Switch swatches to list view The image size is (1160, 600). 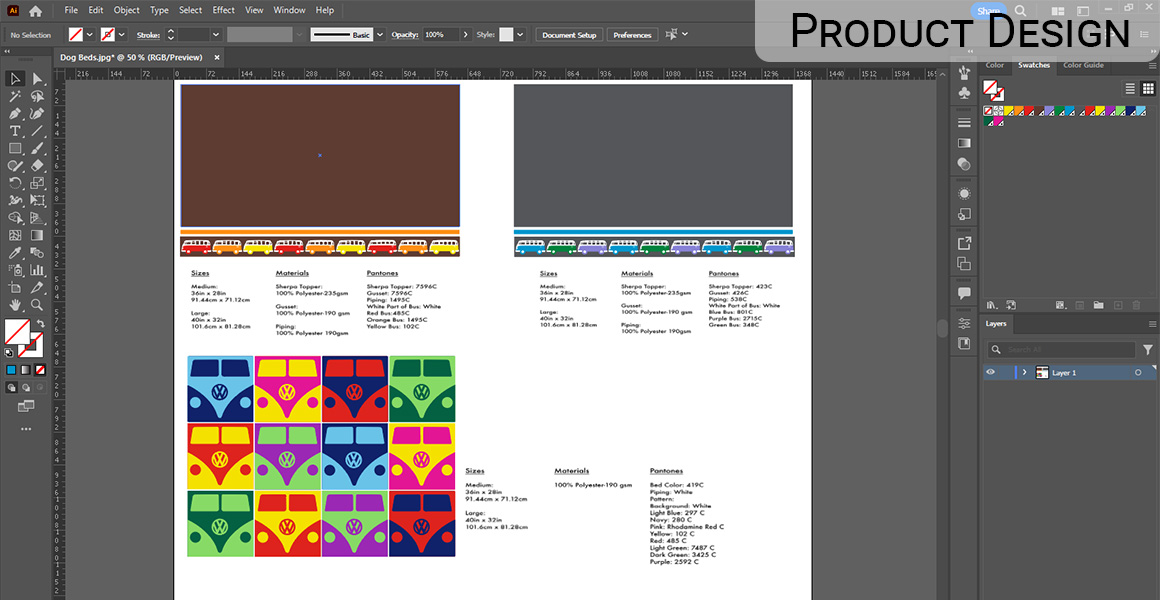(1131, 88)
